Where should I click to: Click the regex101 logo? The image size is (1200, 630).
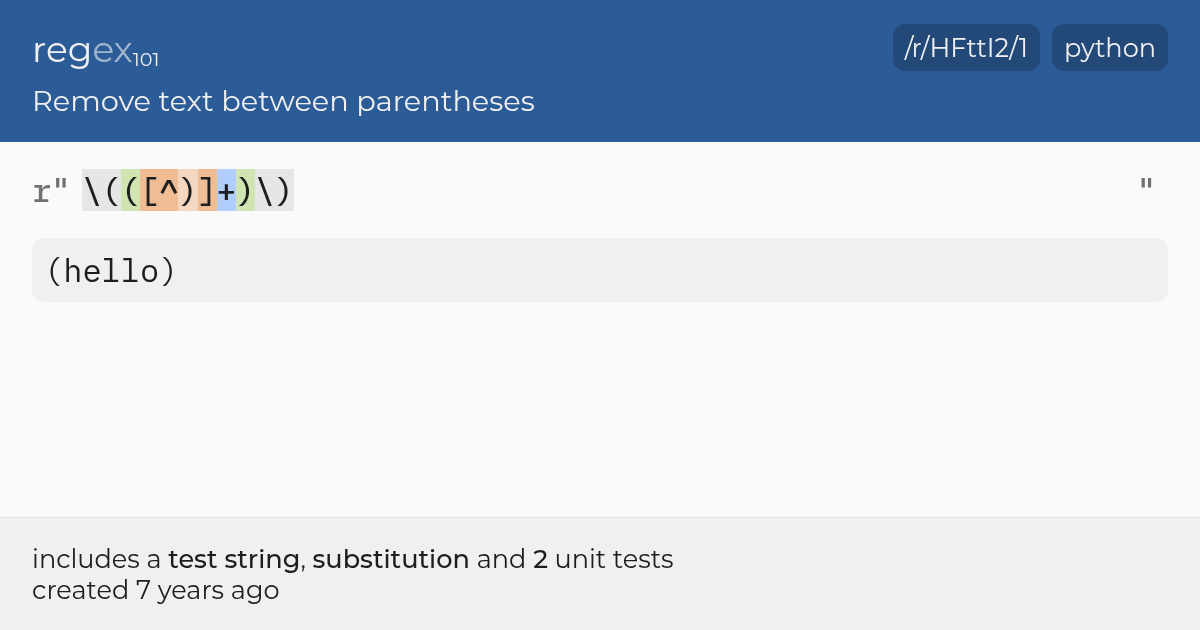[x=96, y=50]
